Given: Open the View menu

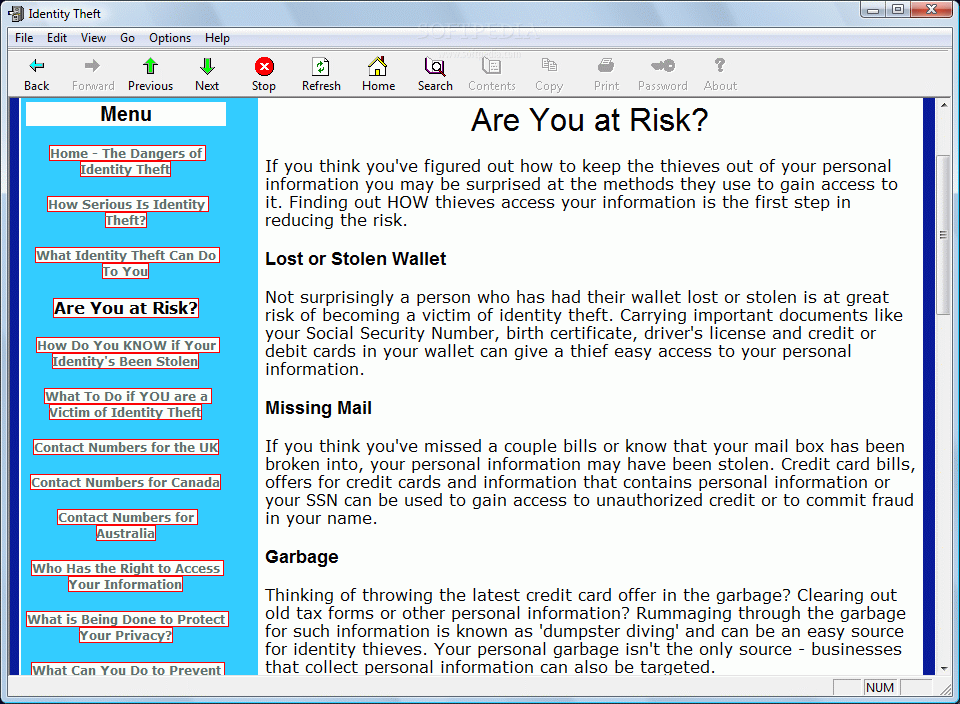Looking at the screenshot, I should pyautogui.click(x=93, y=38).
